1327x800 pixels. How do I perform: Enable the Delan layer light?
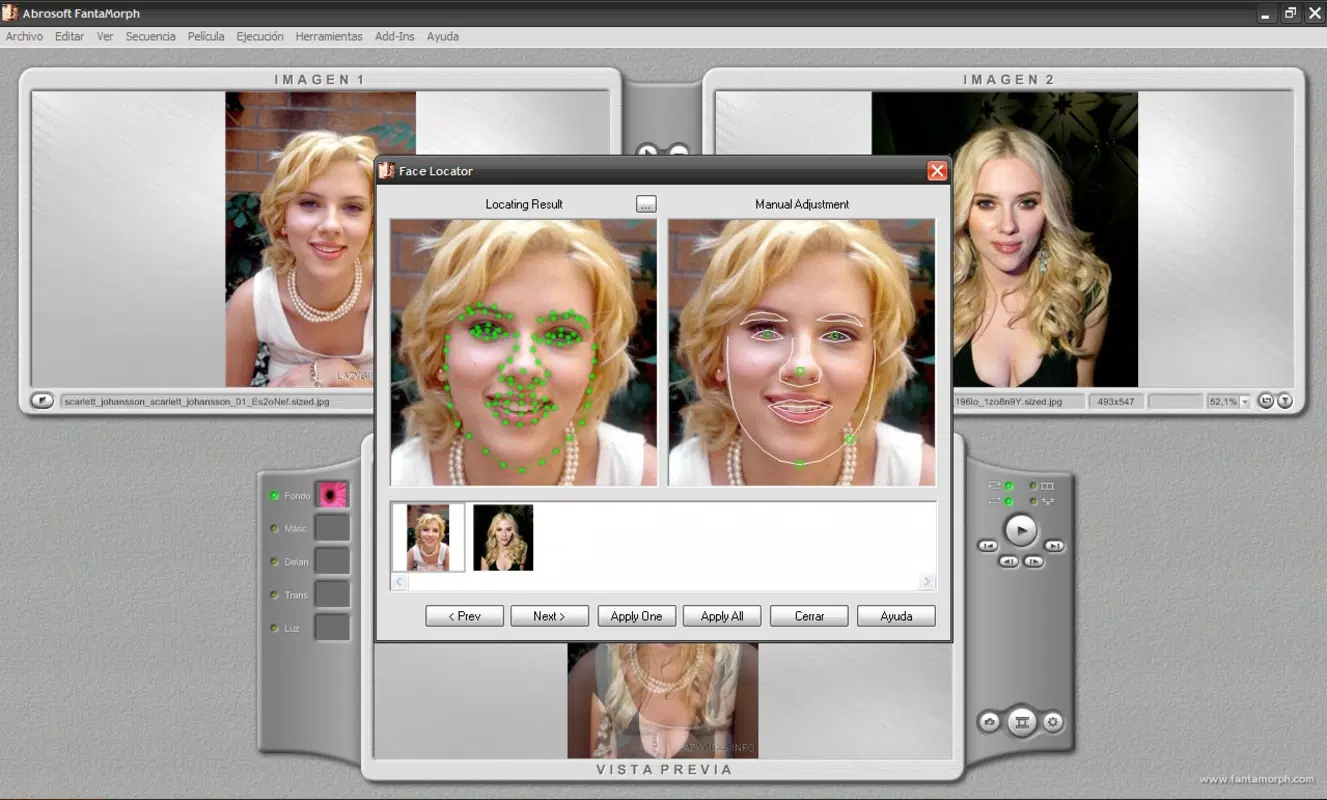coord(275,561)
